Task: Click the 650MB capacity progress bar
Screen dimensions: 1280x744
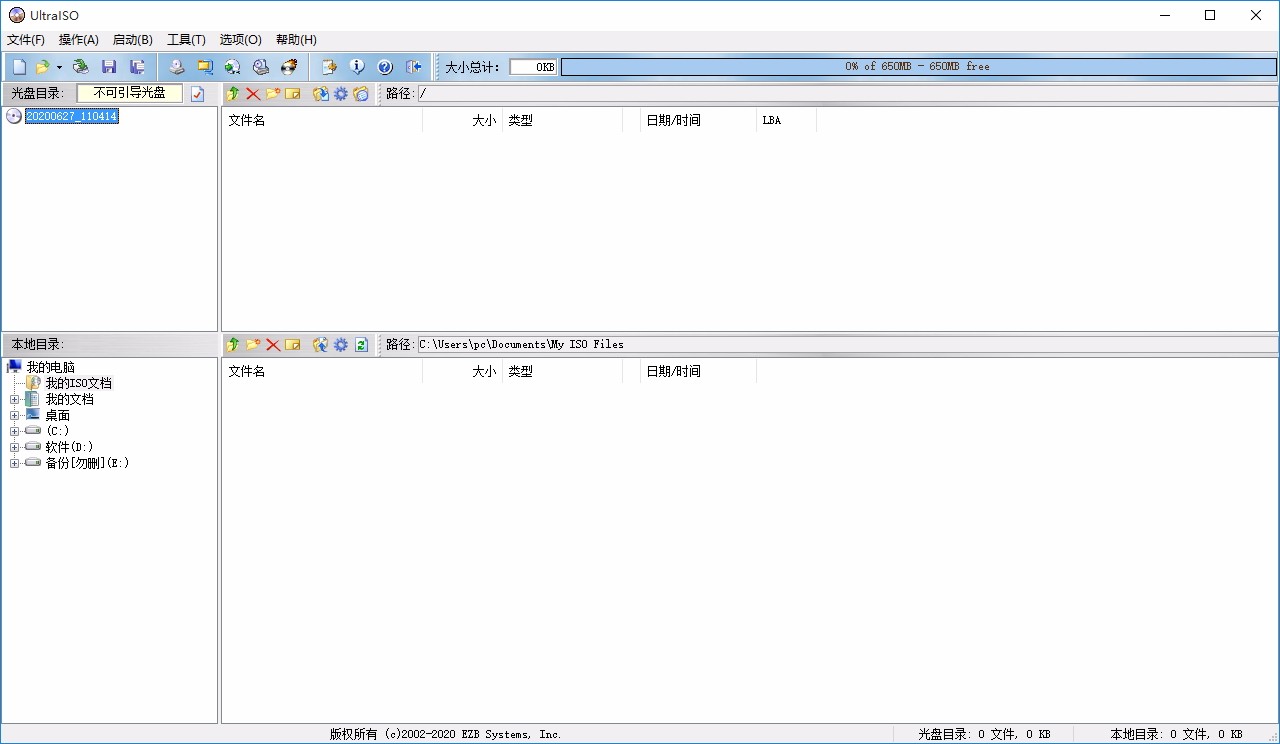Action: (917, 66)
